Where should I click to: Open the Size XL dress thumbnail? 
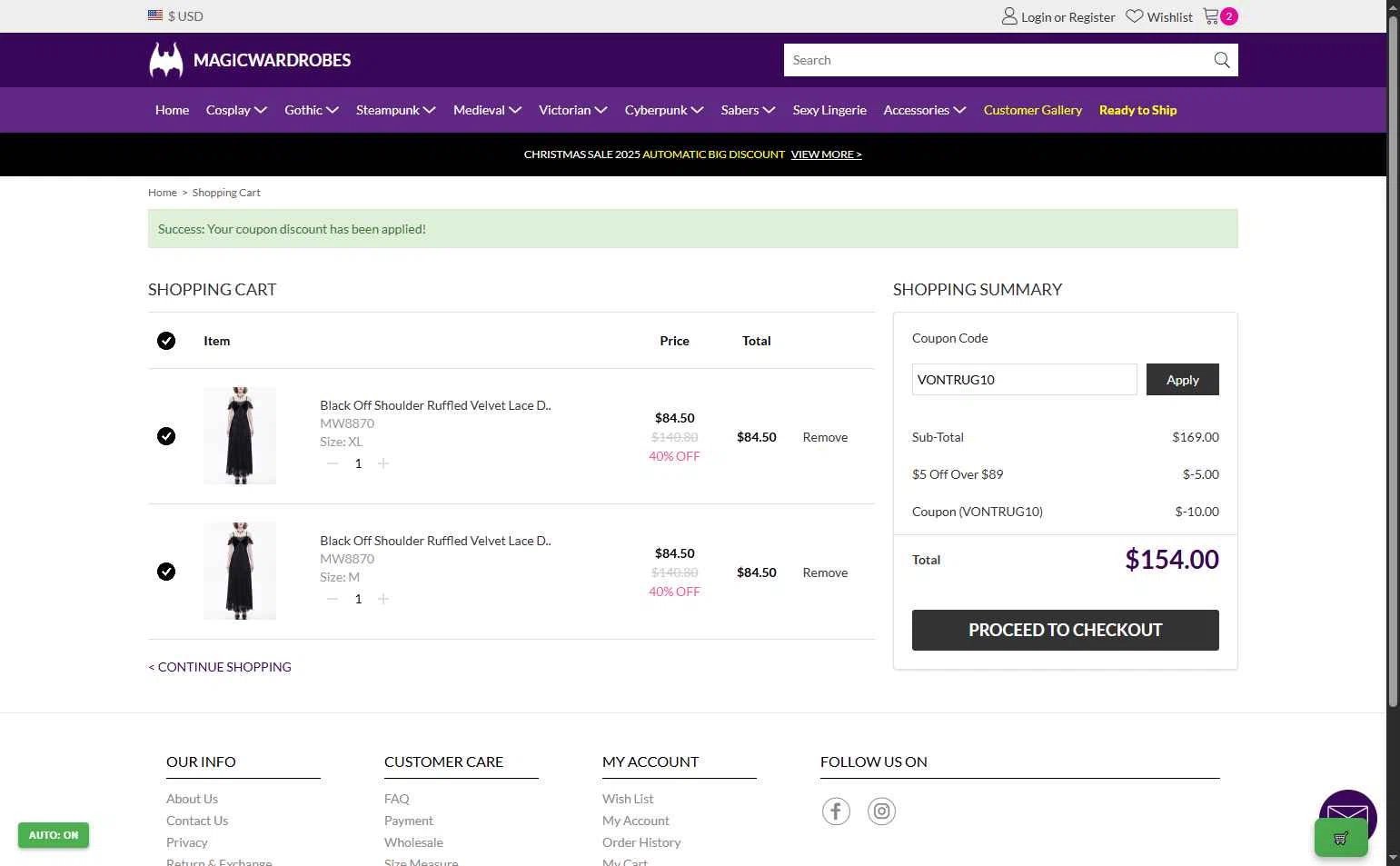[x=240, y=436]
